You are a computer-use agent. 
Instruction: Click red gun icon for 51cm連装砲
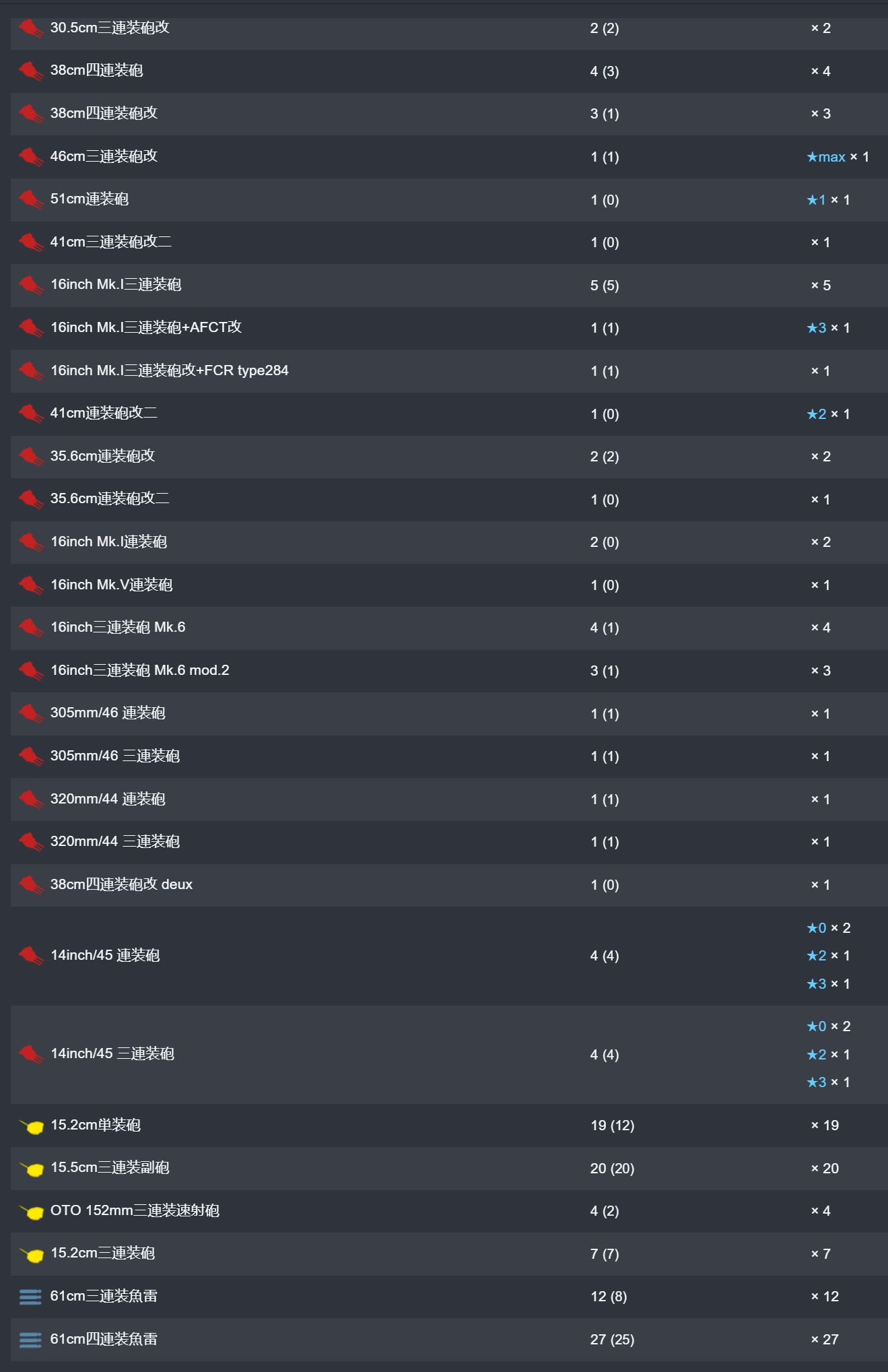point(31,199)
